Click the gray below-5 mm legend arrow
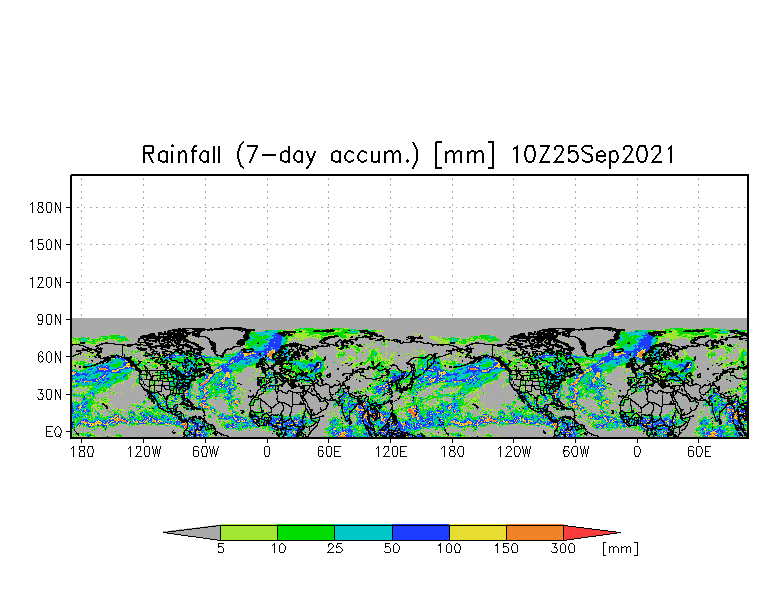Image resolution: width=784 pixels, height=612 pixels. point(192,532)
